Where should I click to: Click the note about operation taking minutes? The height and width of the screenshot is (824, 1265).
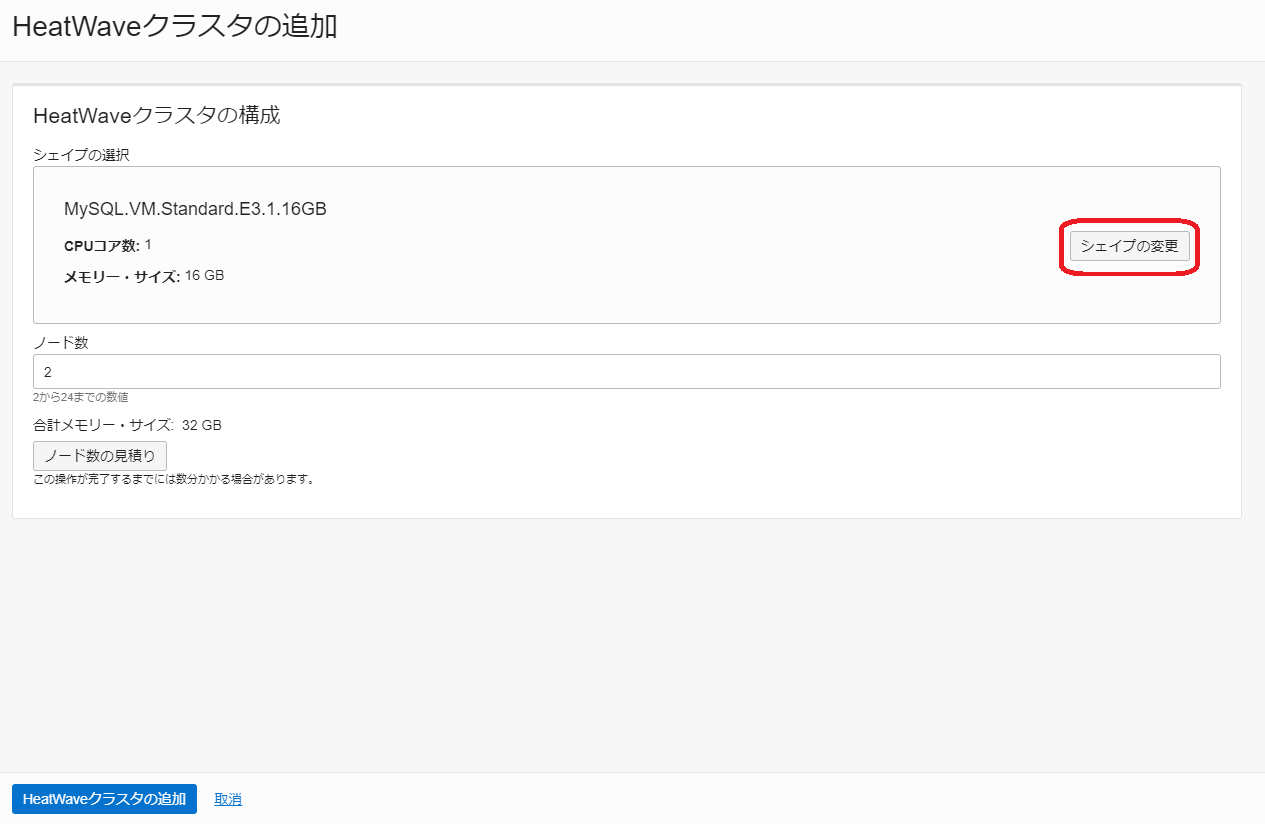point(174,479)
